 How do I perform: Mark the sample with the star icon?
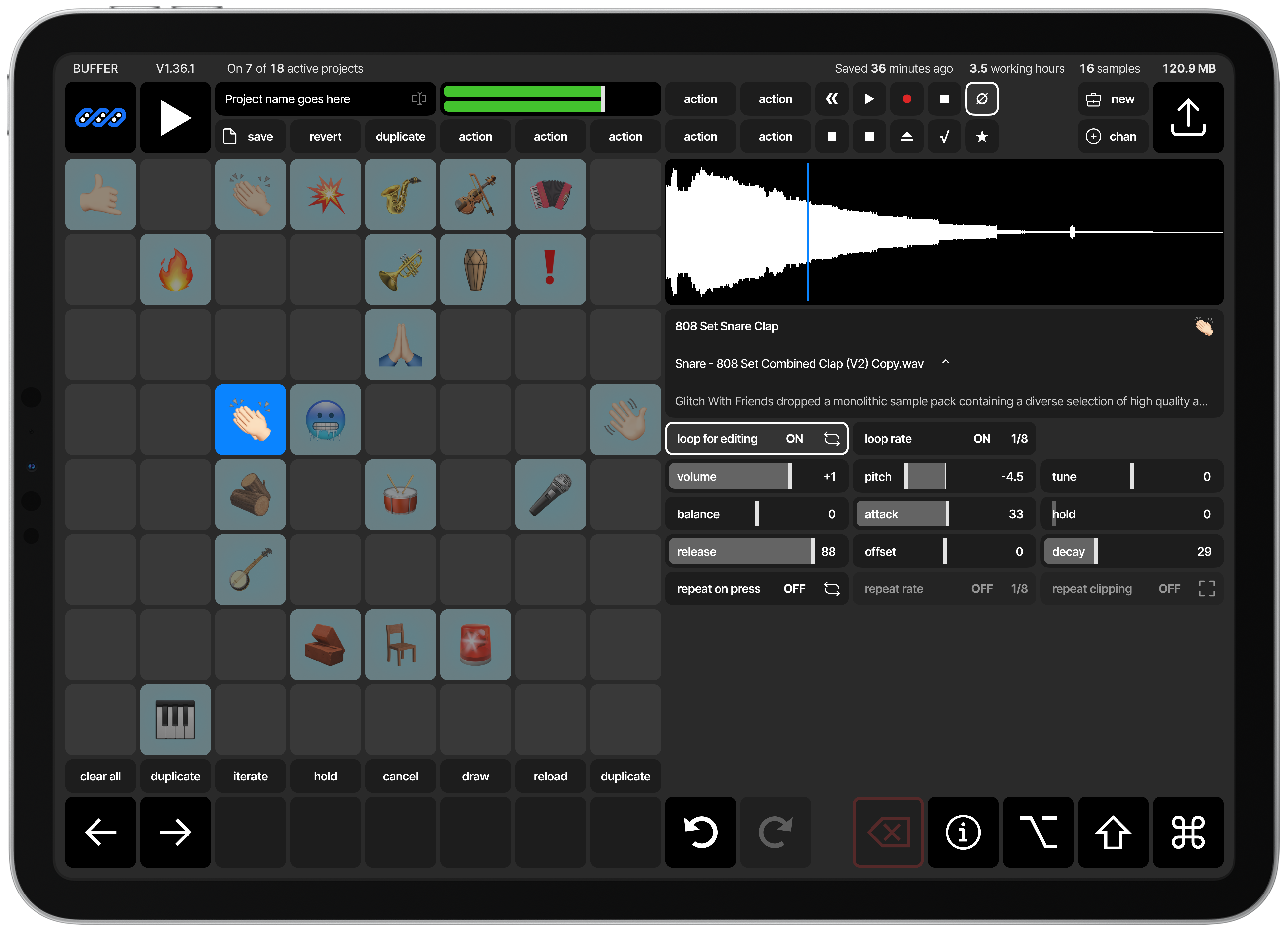click(982, 136)
